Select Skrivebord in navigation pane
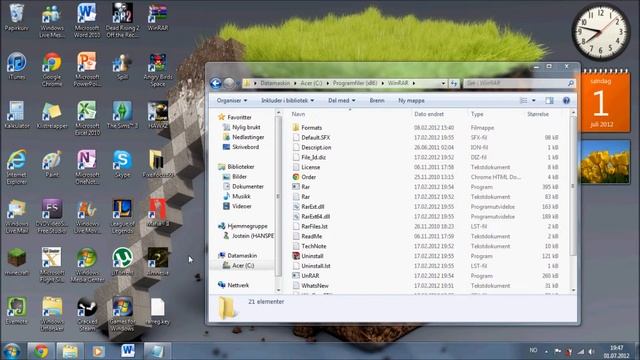640x360 pixels. 241,147
